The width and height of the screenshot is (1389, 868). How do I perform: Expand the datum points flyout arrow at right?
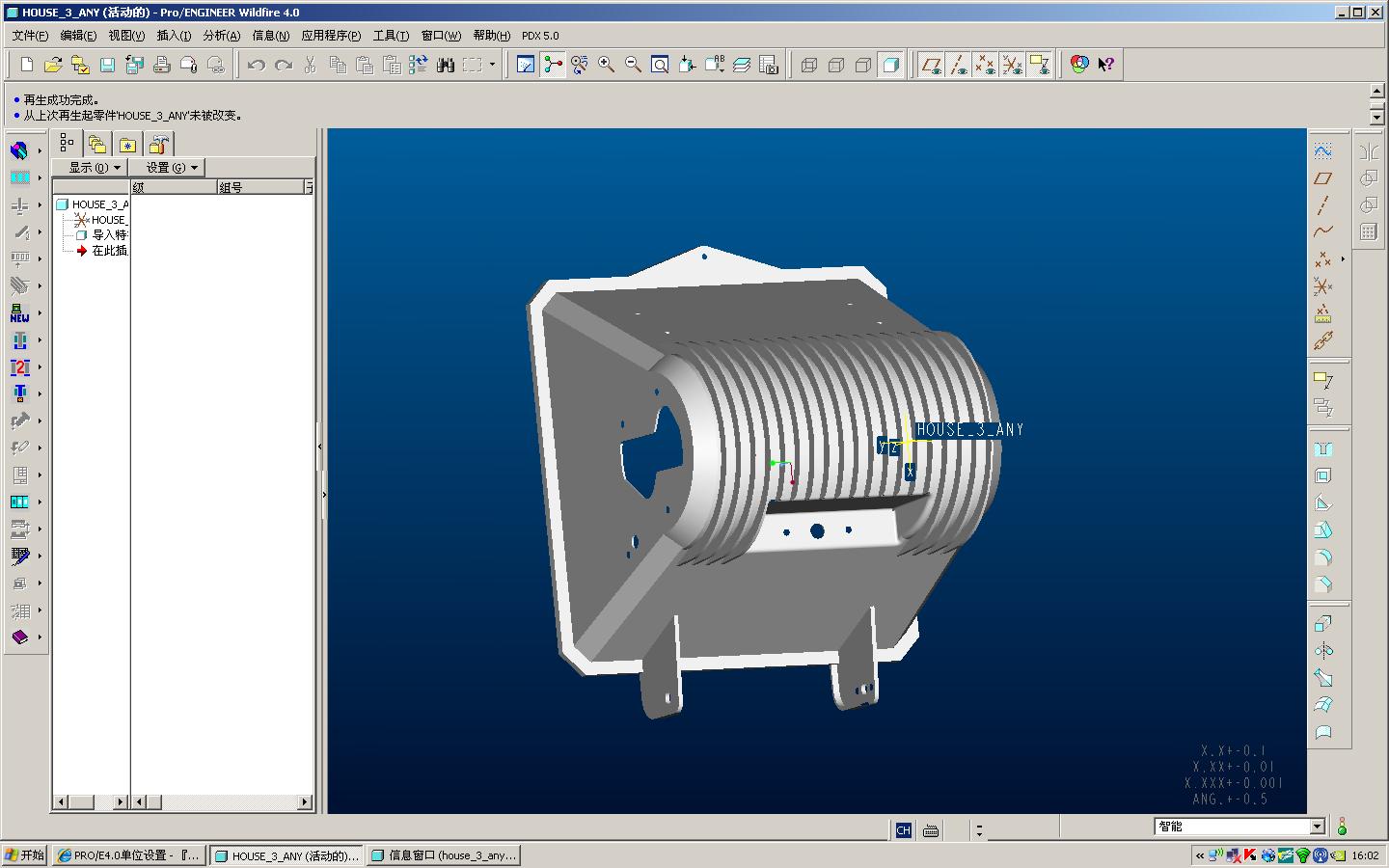point(1343,259)
